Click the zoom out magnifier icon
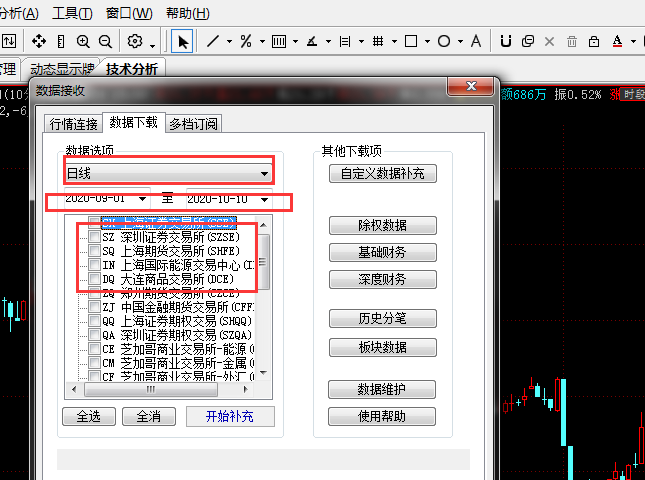This screenshot has width=645, height=480. 104,41
